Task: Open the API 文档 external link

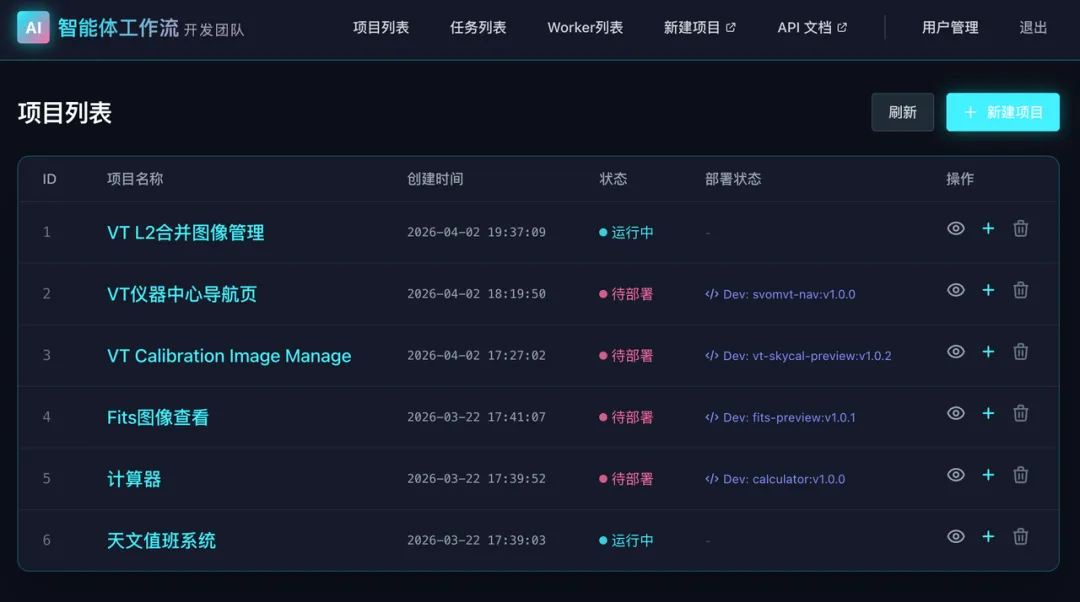Action: [811, 28]
